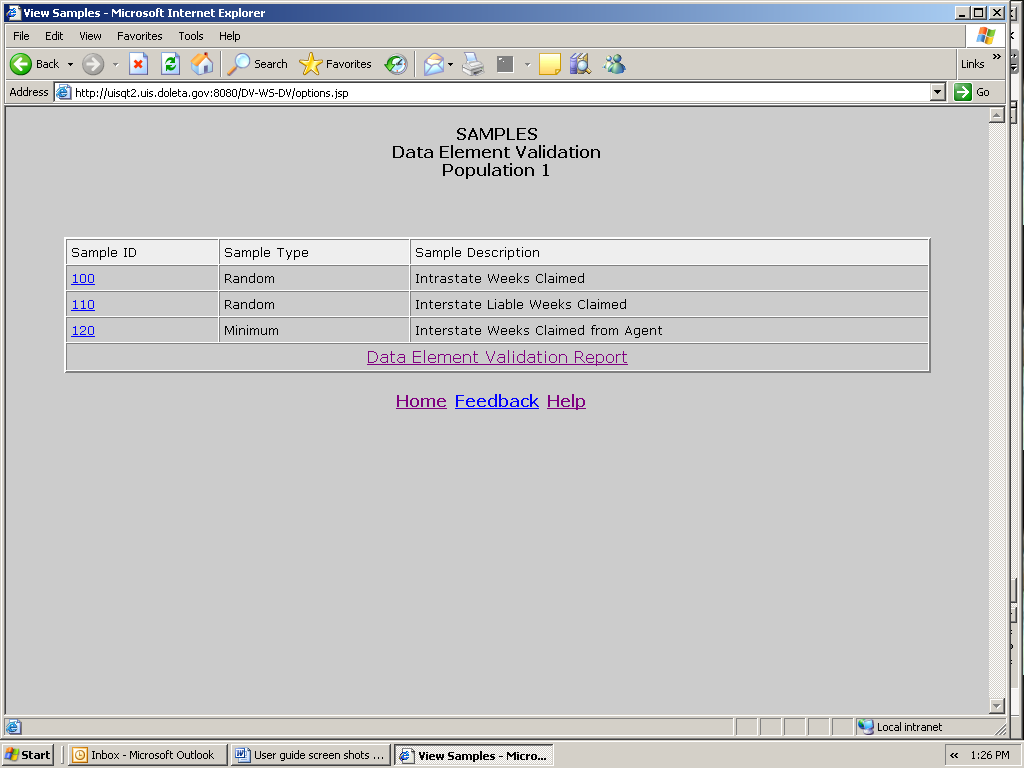The height and width of the screenshot is (768, 1024).
Task: Click the page scrollbar down arrow
Action: coord(997,706)
